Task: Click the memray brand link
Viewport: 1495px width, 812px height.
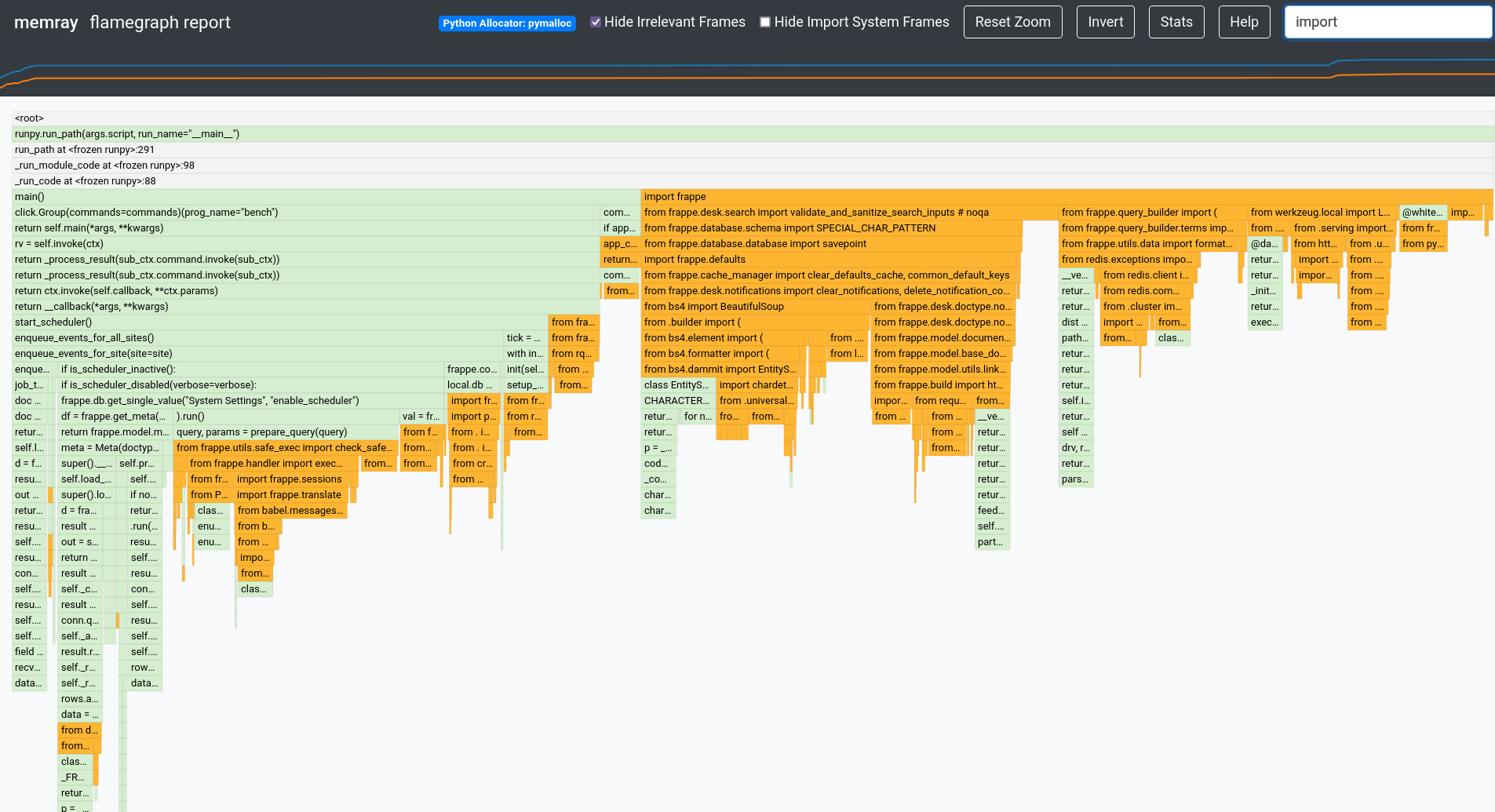Action: click(x=46, y=22)
